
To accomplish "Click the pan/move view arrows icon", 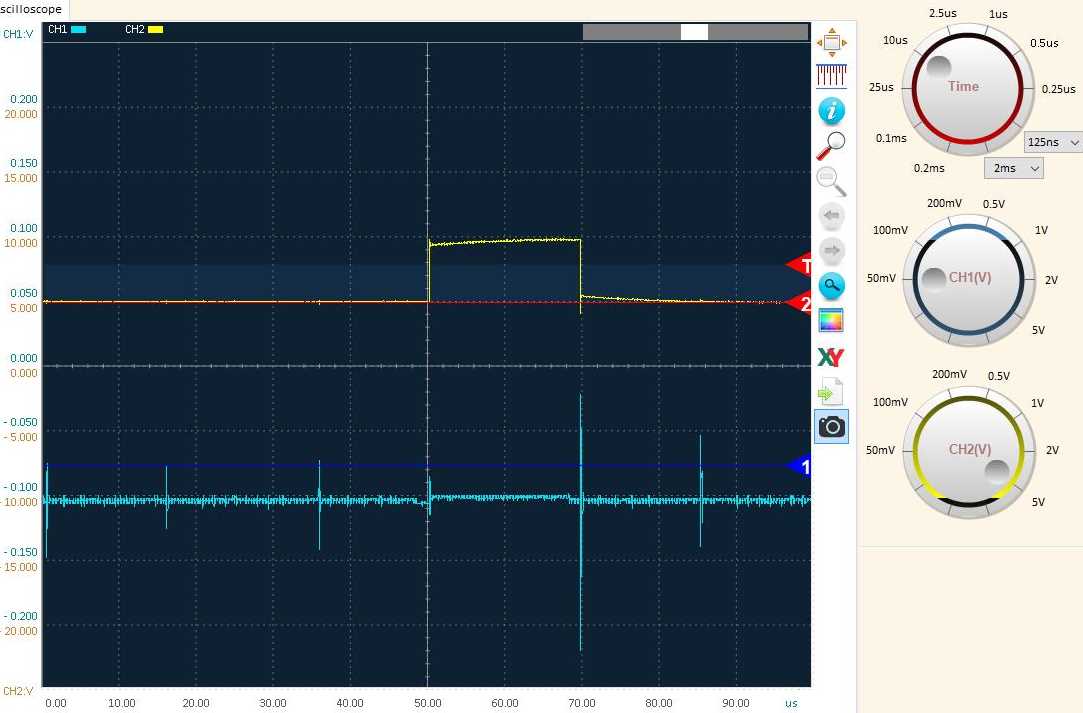I will (x=832, y=43).
